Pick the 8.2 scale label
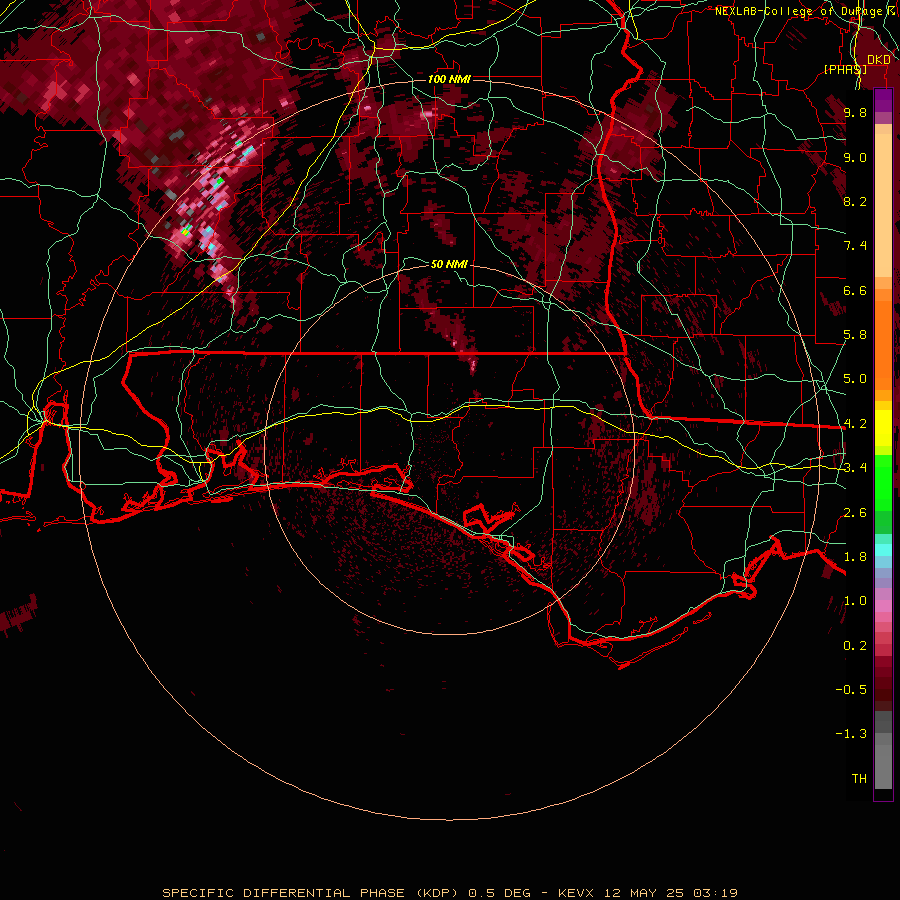 (x=855, y=201)
